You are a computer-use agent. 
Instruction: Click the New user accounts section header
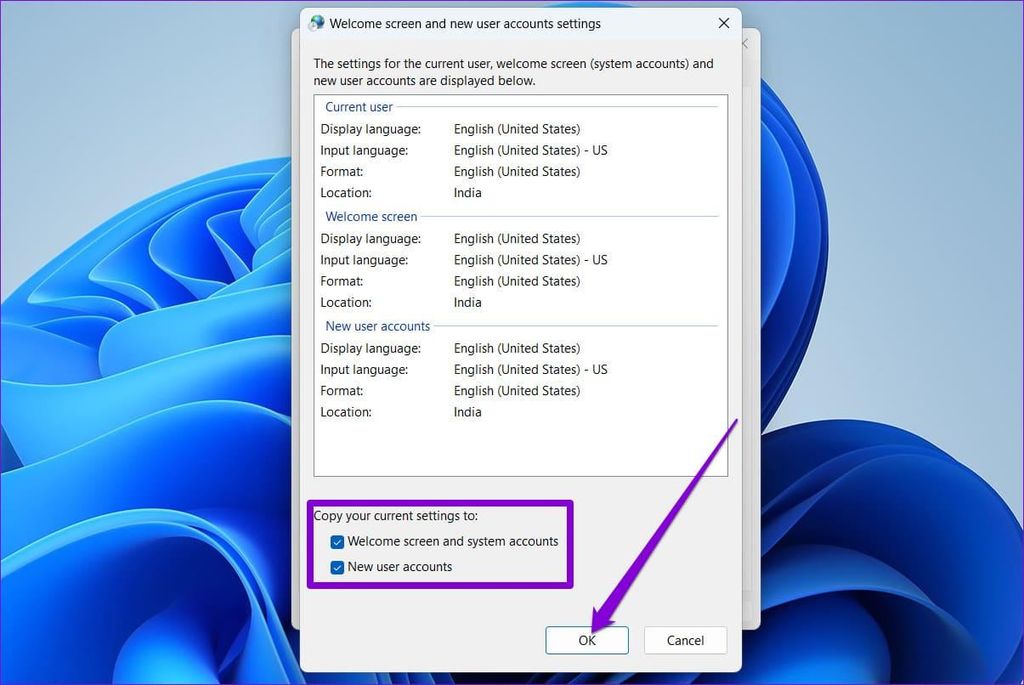tap(377, 326)
